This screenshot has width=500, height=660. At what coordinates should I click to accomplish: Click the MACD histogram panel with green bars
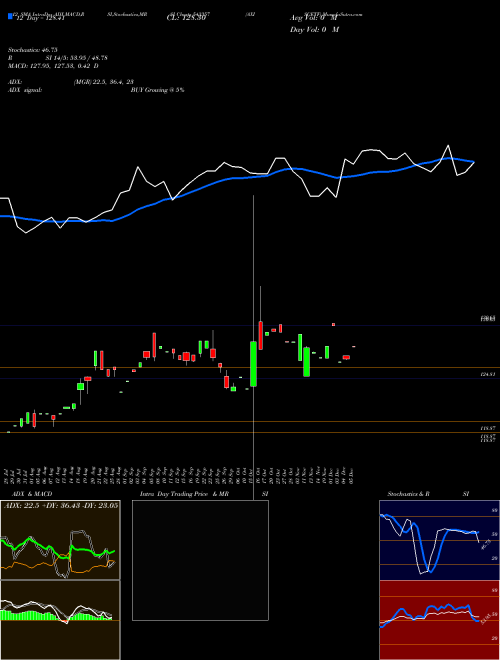tap(60, 620)
